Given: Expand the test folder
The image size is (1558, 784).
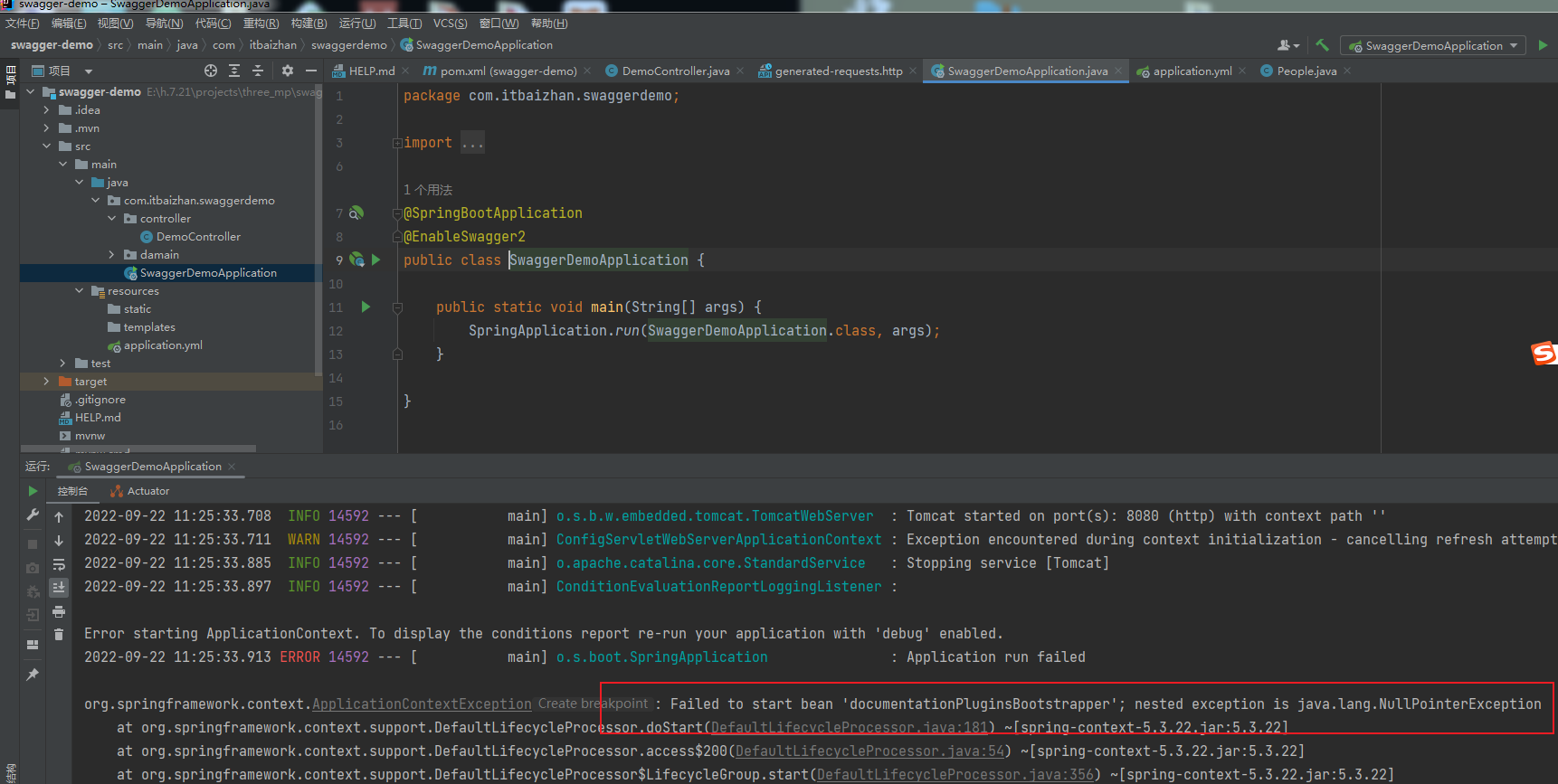Looking at the screenshot, I should click(x=62, y=364).
